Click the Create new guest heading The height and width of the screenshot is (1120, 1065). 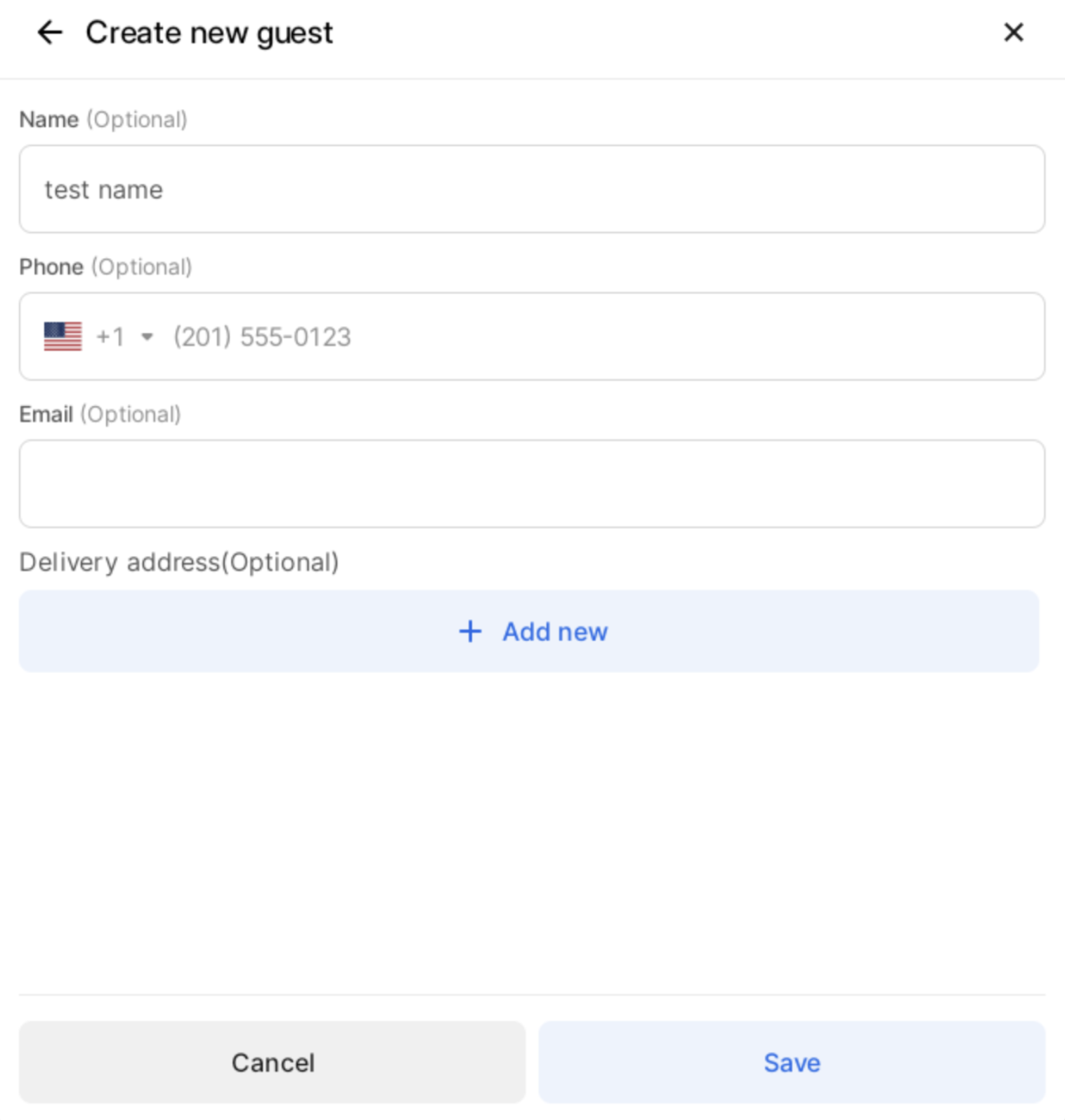pyautogui.click(x=209, y=33)
